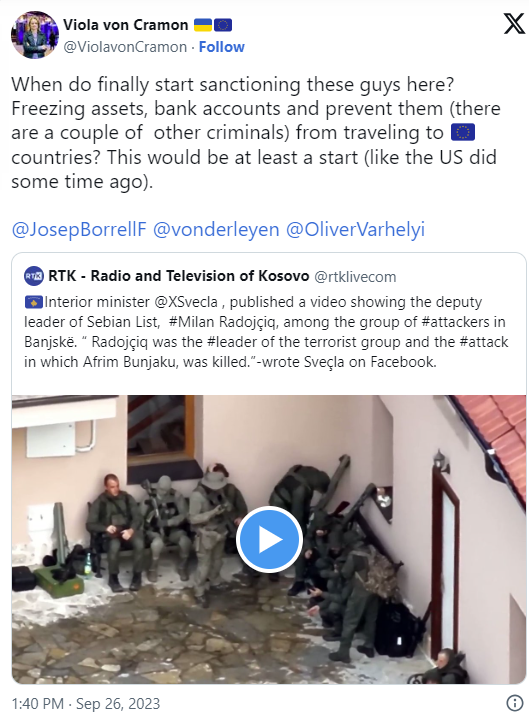Click the main tweet text about sanctions
529x714 pixels.
click(x=256, y=133)
